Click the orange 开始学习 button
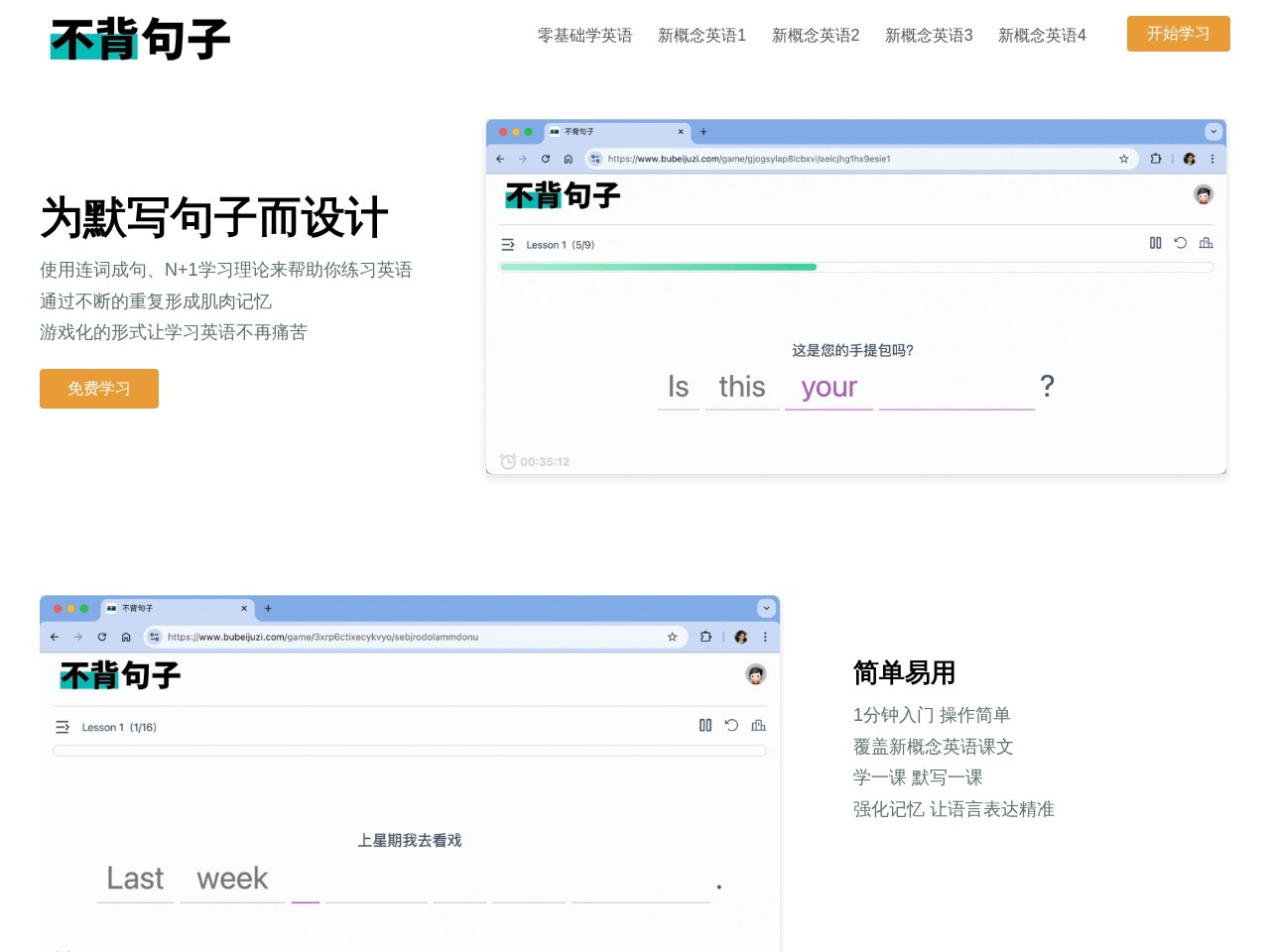Image resolution: width=1270 pixels, height=952 pixels. coord(1179,34)
